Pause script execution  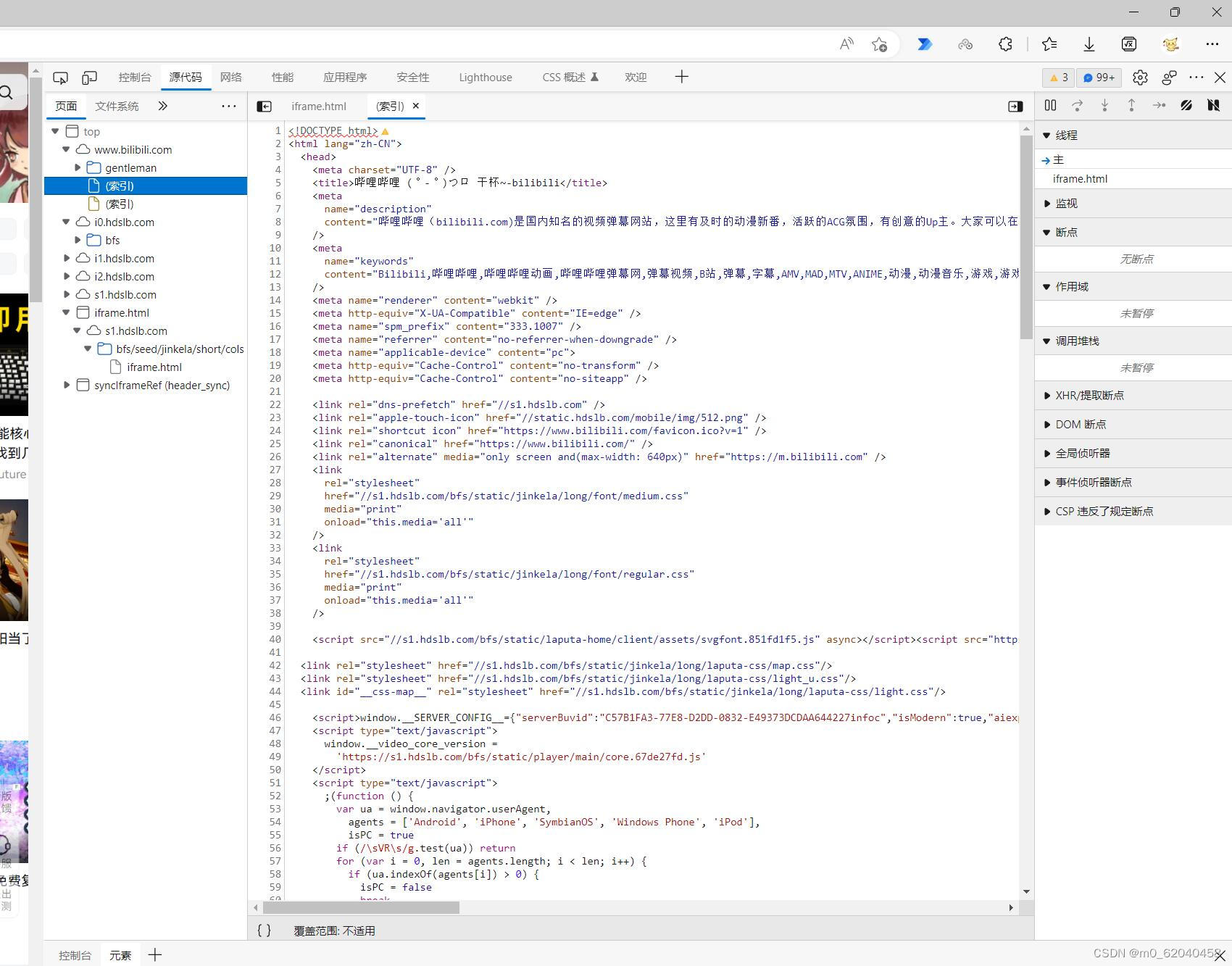click(1050, 106)
